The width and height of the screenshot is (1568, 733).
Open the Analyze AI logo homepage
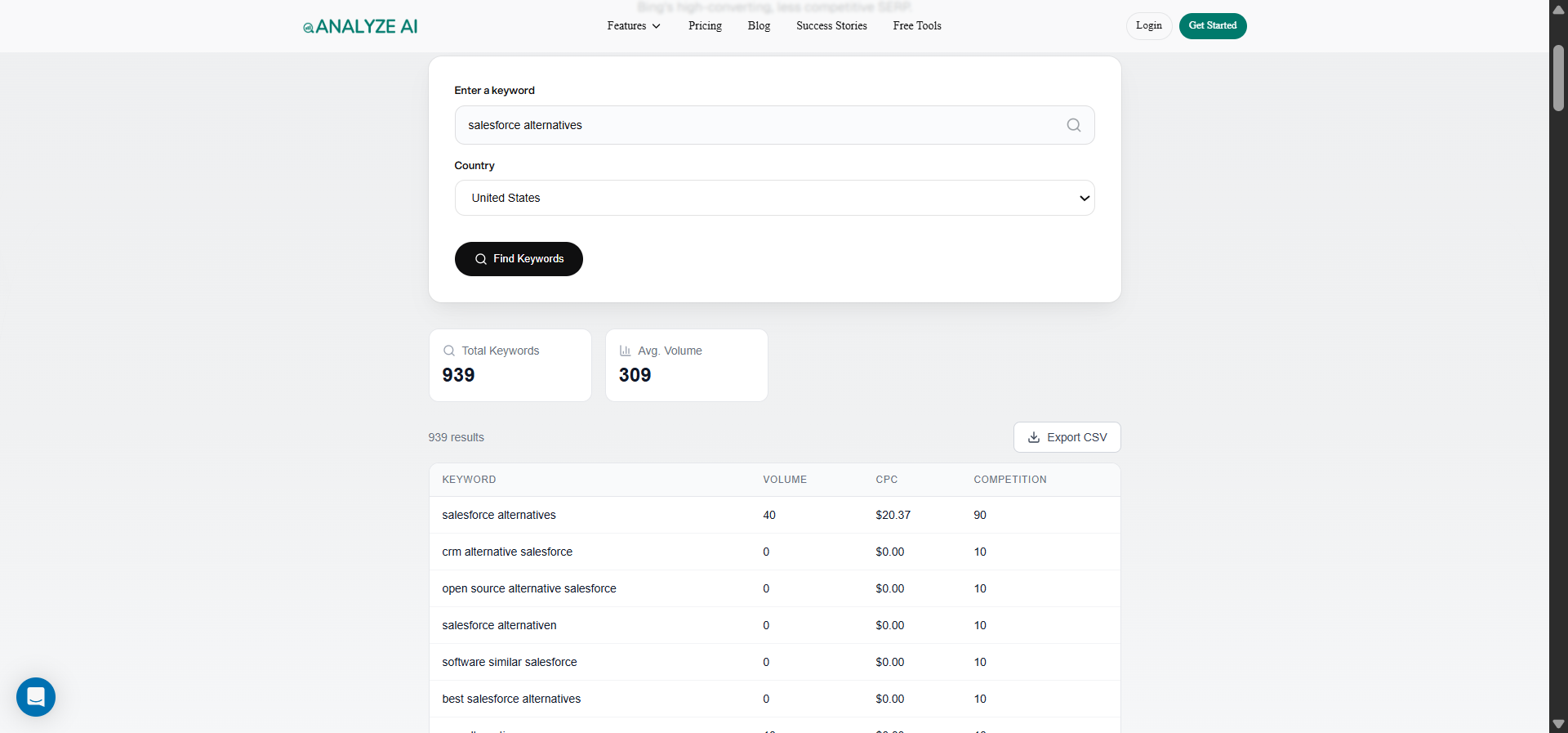point(360,26)
